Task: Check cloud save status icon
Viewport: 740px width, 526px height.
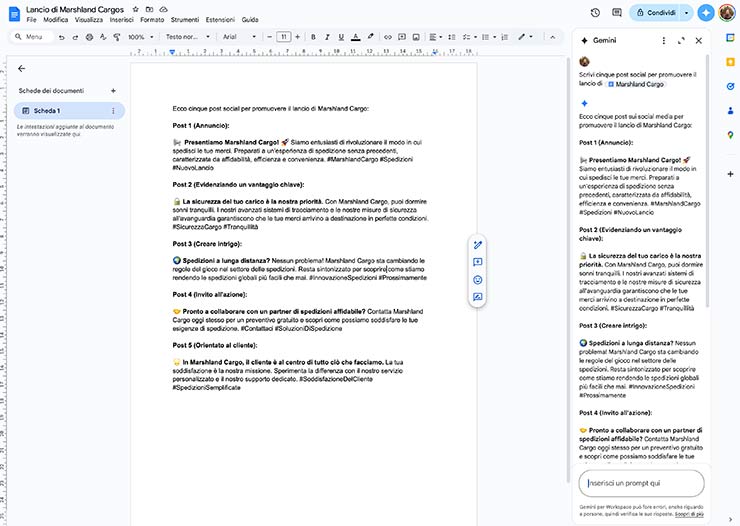Action: [x=163, y=9]
